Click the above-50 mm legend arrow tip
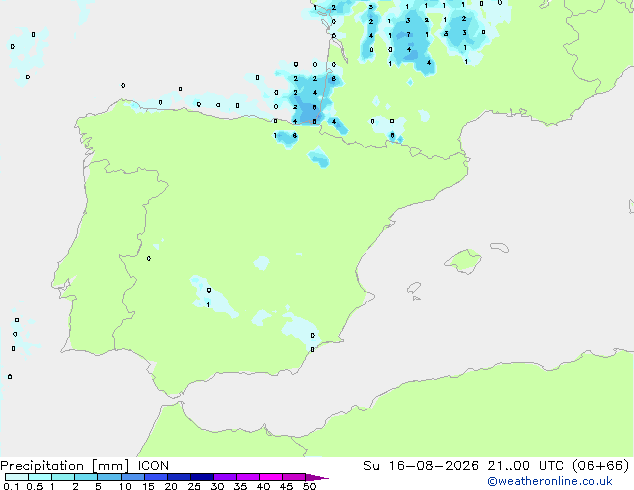The width and height of the screenshot is (634, 490). [317, 477]
